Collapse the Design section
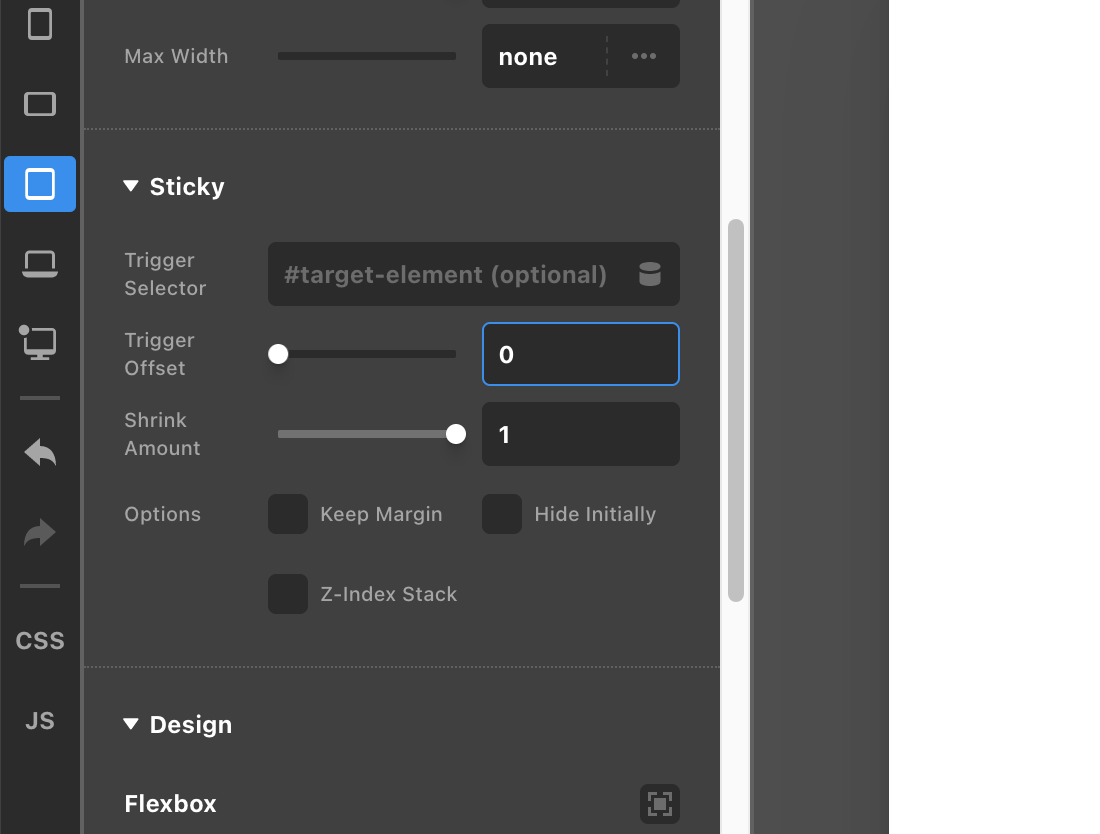 click(x=131, y=724)
